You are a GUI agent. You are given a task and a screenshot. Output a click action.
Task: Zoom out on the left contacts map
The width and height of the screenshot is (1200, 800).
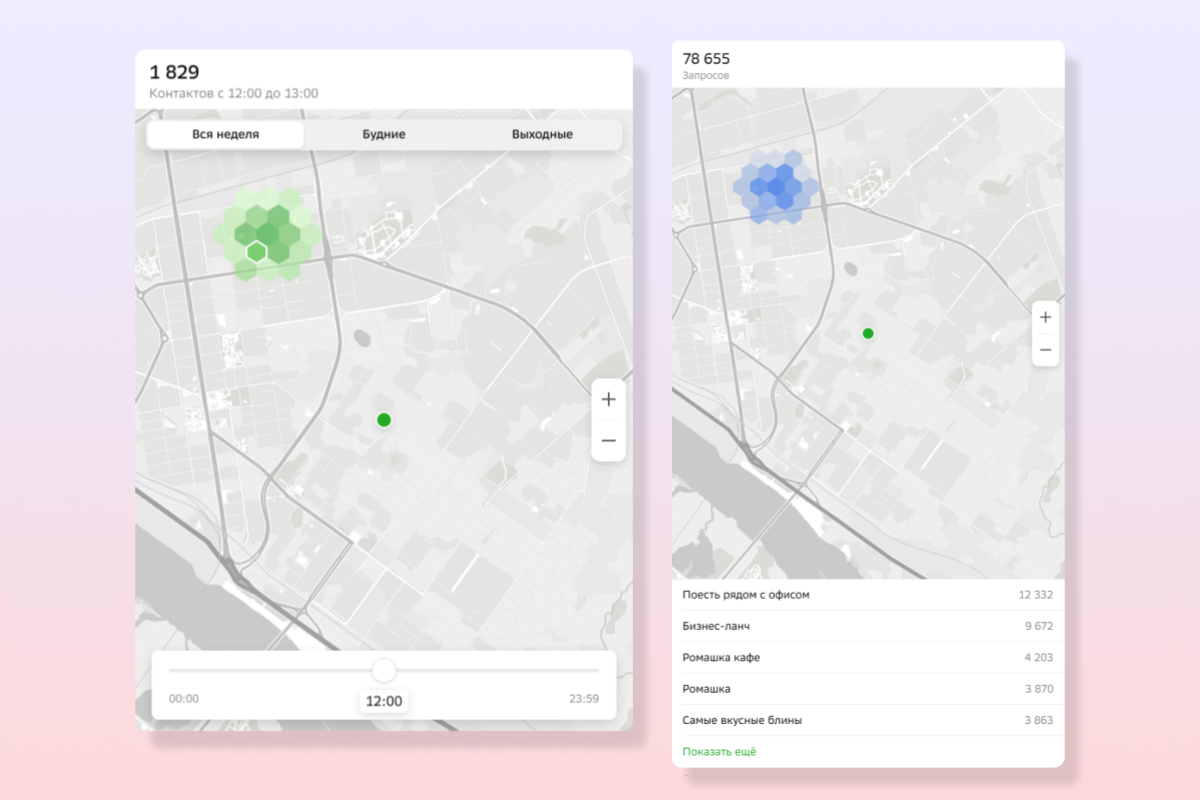608,441
